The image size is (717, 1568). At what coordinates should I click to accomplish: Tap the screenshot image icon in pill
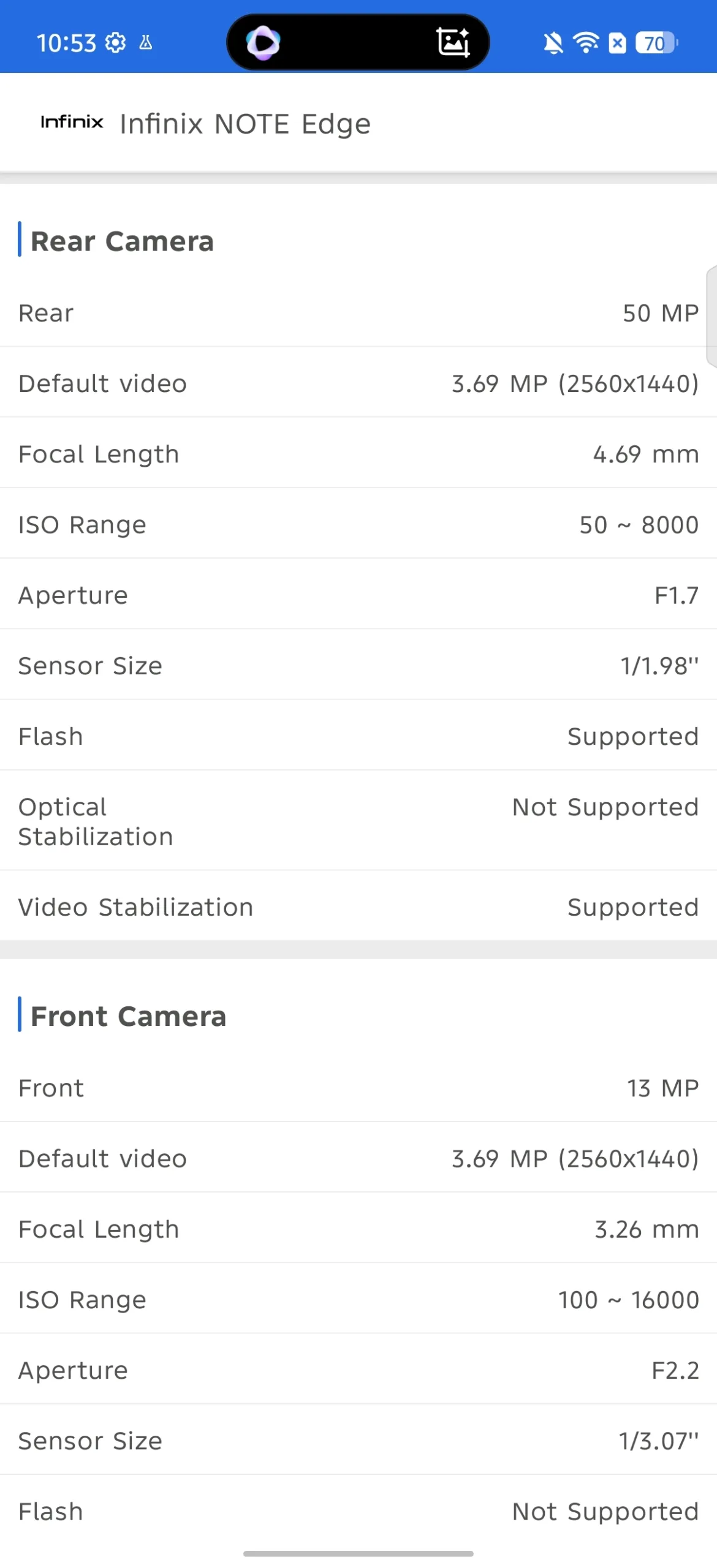(x=452, y=43)
